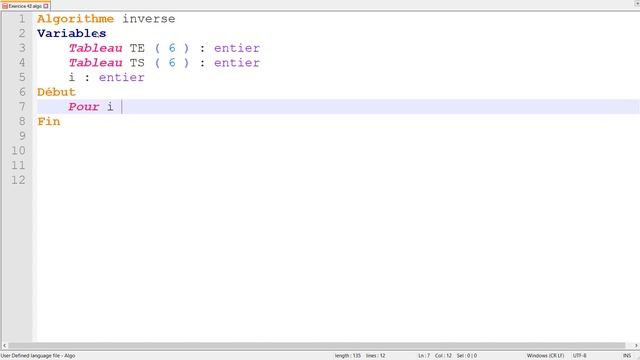
Task: Click the 'Col : 12' status bar entry
Action: coord(443,356)
